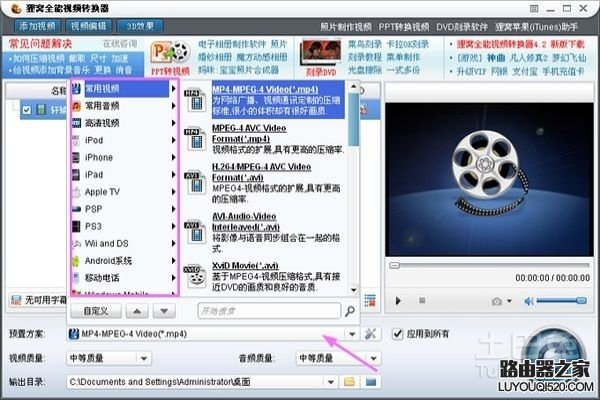Open 狸窝苹果(iTunes)助手 link

tap(536, 27)
